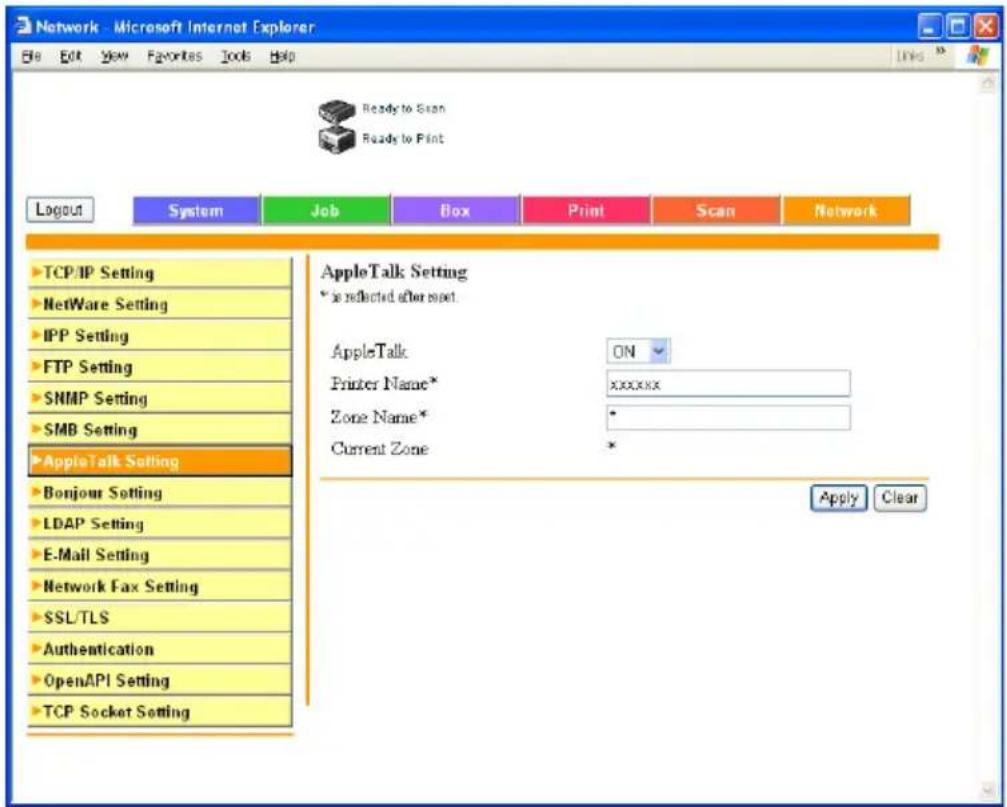Click the printer status icon
Screen dimensions: 1007x807
click(337, 139)
